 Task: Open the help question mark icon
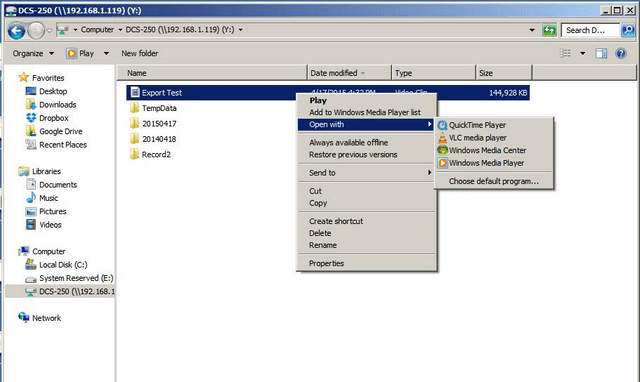[621, 53]
